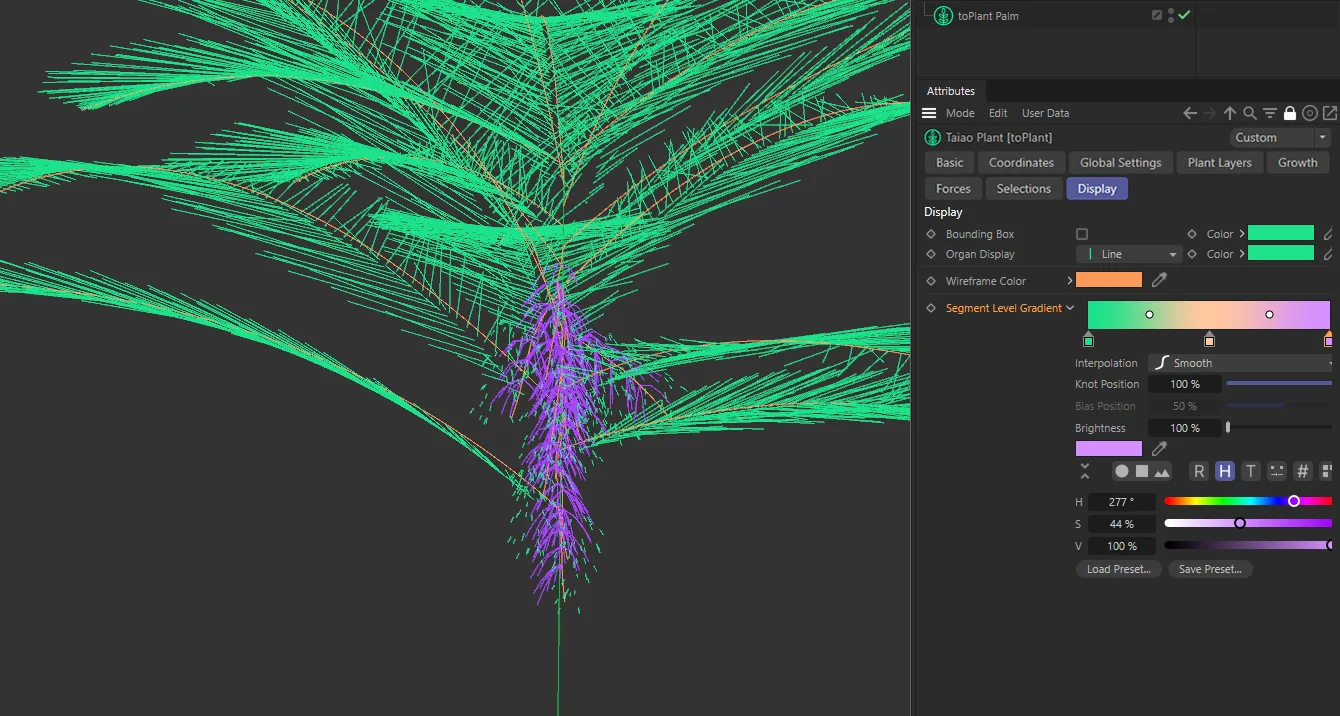The width and height of the screenshot is (1340, 716).
Task: Open the Interpolation Smooth dropdown
Action: tap(1240, 363)
